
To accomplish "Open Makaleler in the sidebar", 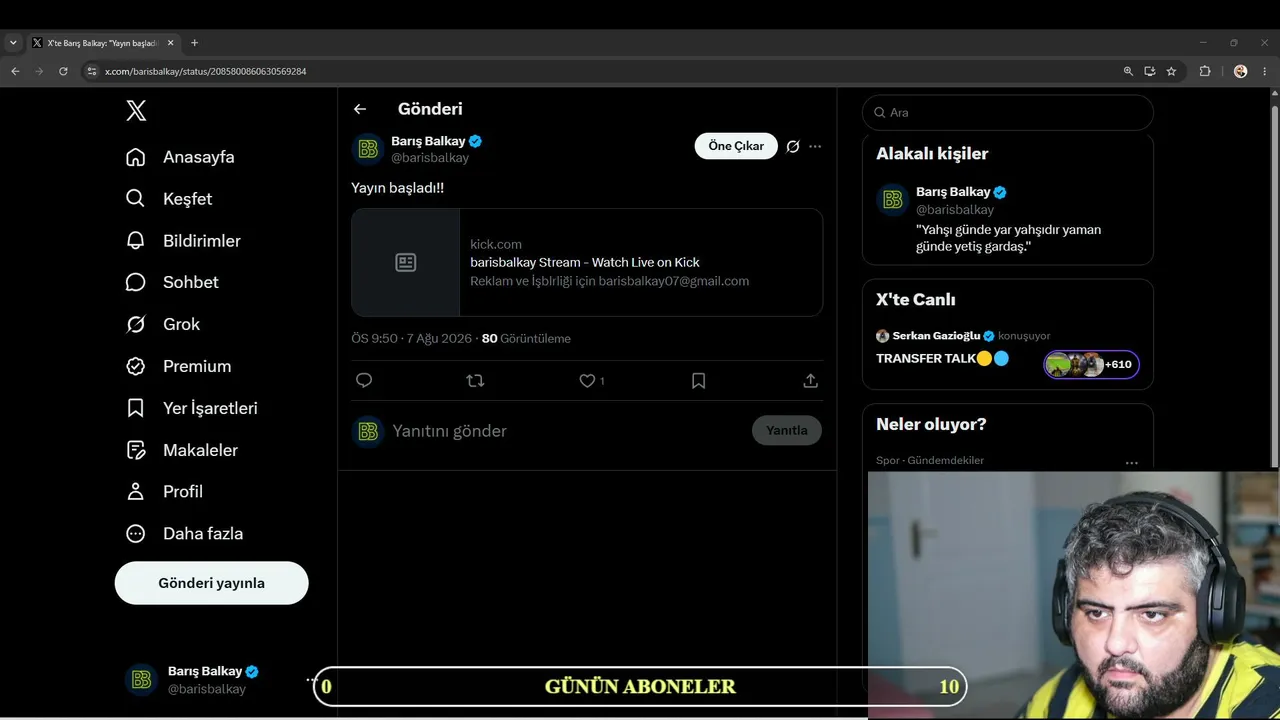I will click(182, 450).
